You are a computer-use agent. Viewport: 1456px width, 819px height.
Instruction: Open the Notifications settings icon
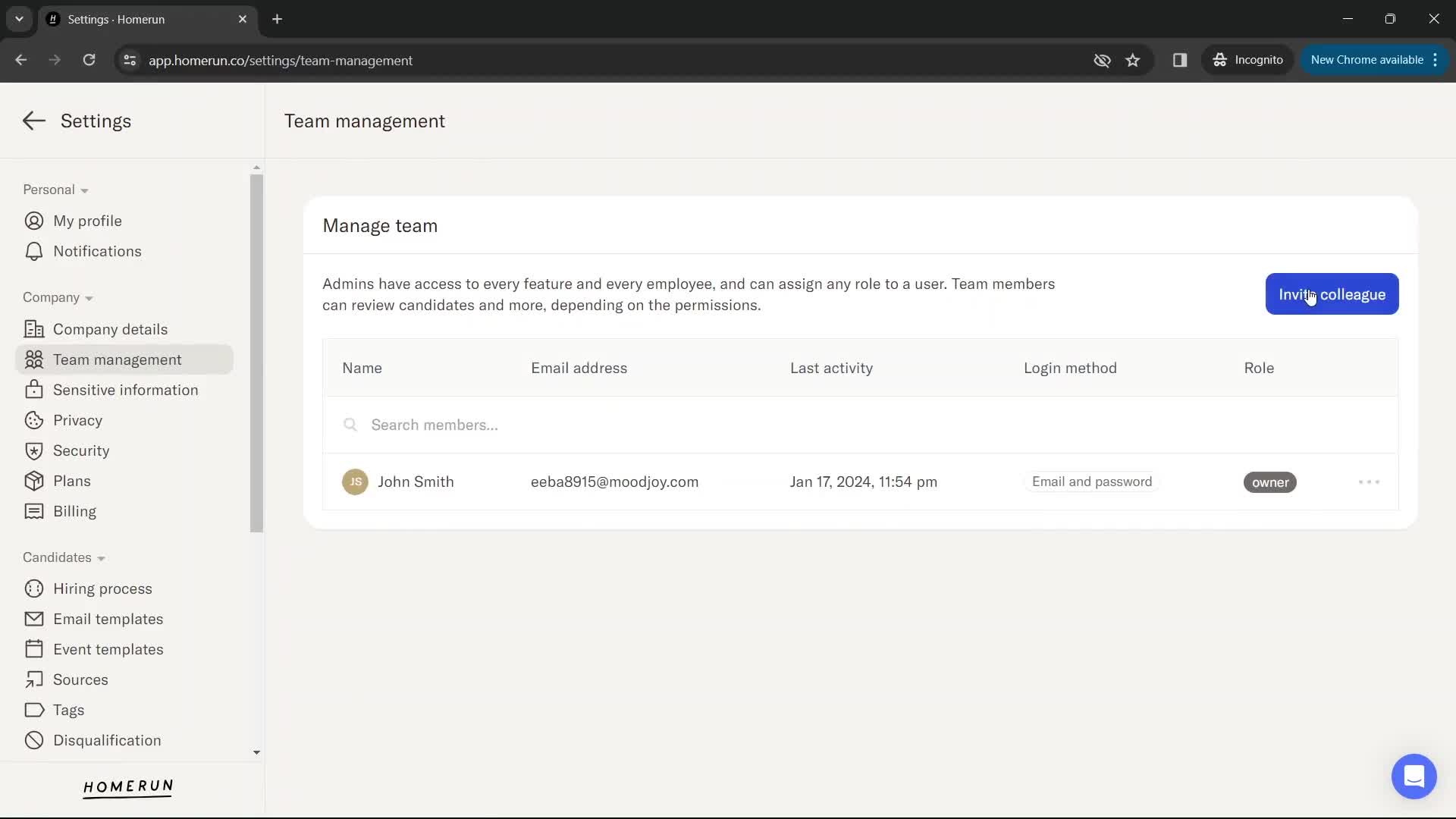[34, 251]
